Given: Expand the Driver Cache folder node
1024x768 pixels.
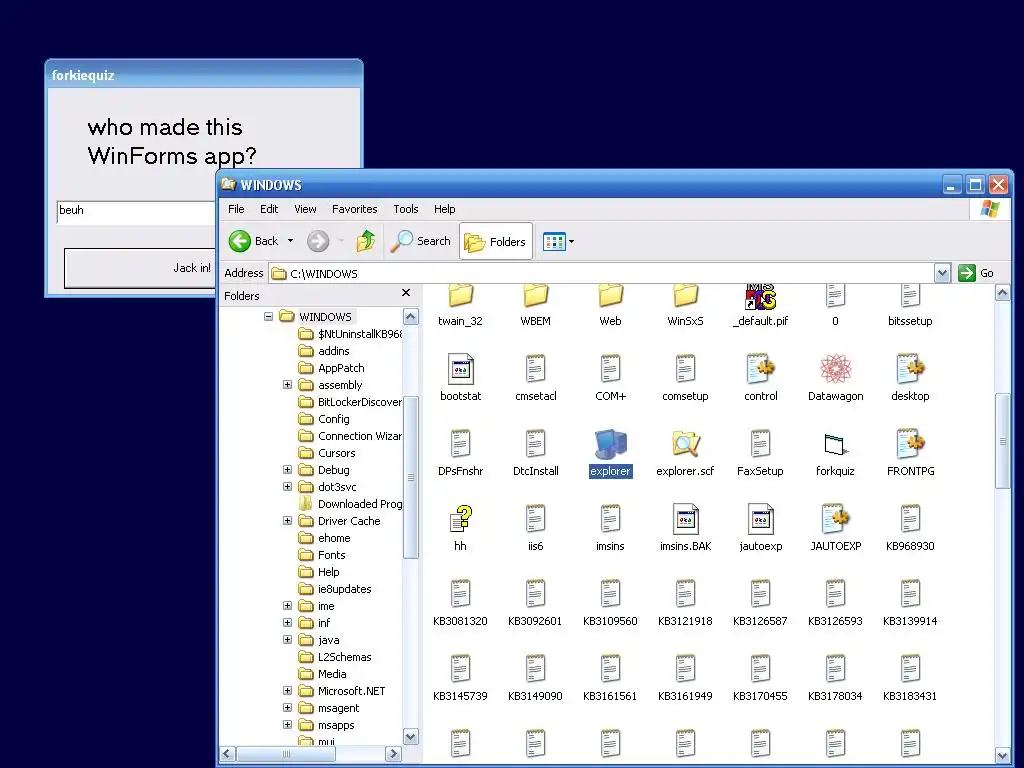Looking at the screenshot, I should coord(287,520).
